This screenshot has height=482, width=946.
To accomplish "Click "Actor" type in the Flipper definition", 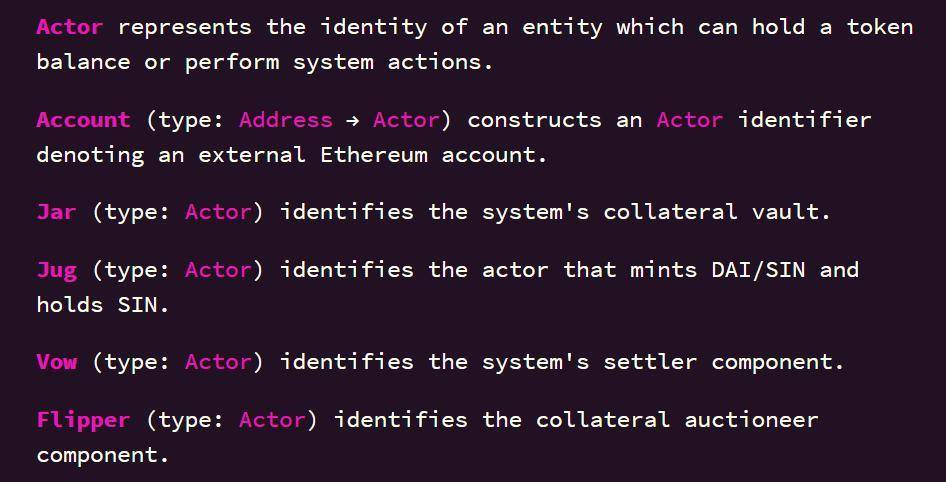I will pyautogui.click(x=272, y=420).
